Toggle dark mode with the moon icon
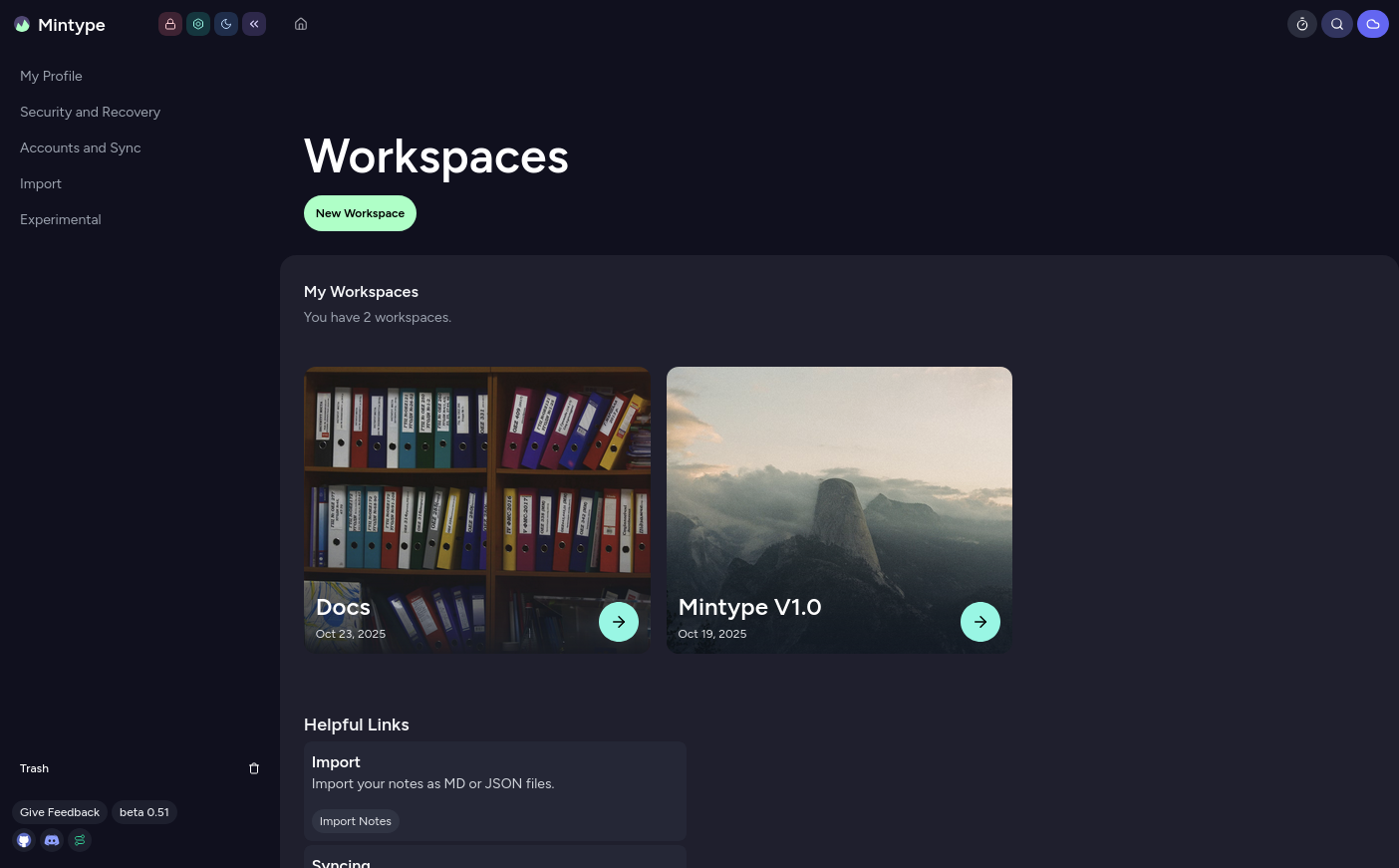The width and height of the screenshot is (1399, 868). [226, 24]
